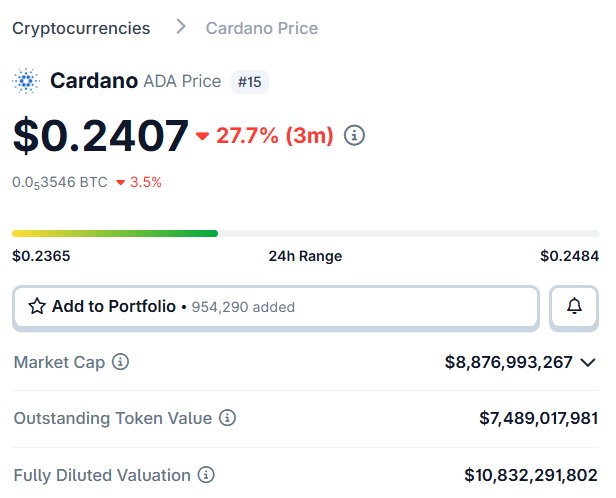Click the Cardano logo icon

(x=26, y=81)
